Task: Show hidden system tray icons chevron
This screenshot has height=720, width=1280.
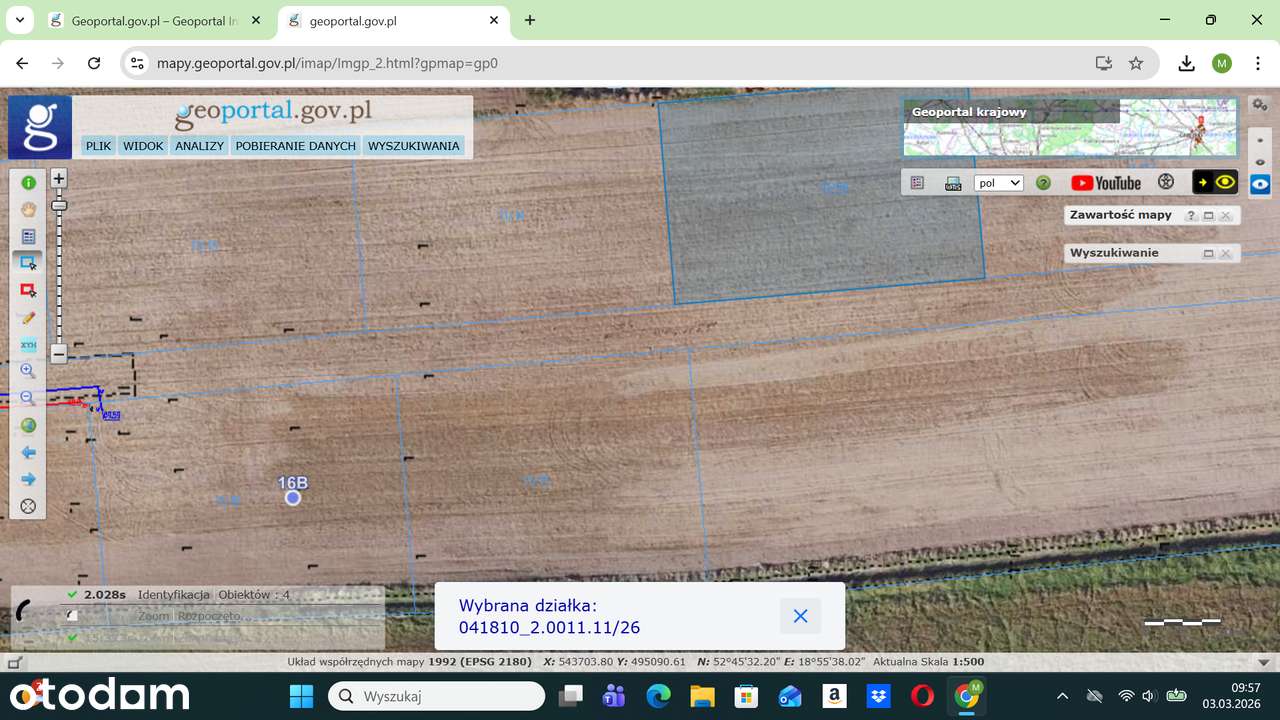Action: click(x=1062, y=696)
